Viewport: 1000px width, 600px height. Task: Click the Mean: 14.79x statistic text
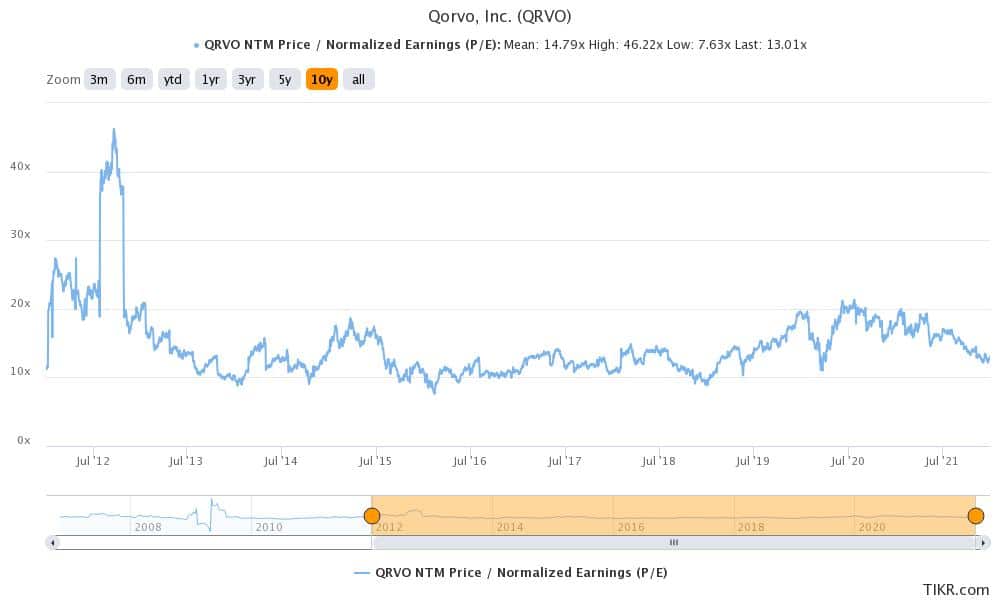tap(544, 45)
